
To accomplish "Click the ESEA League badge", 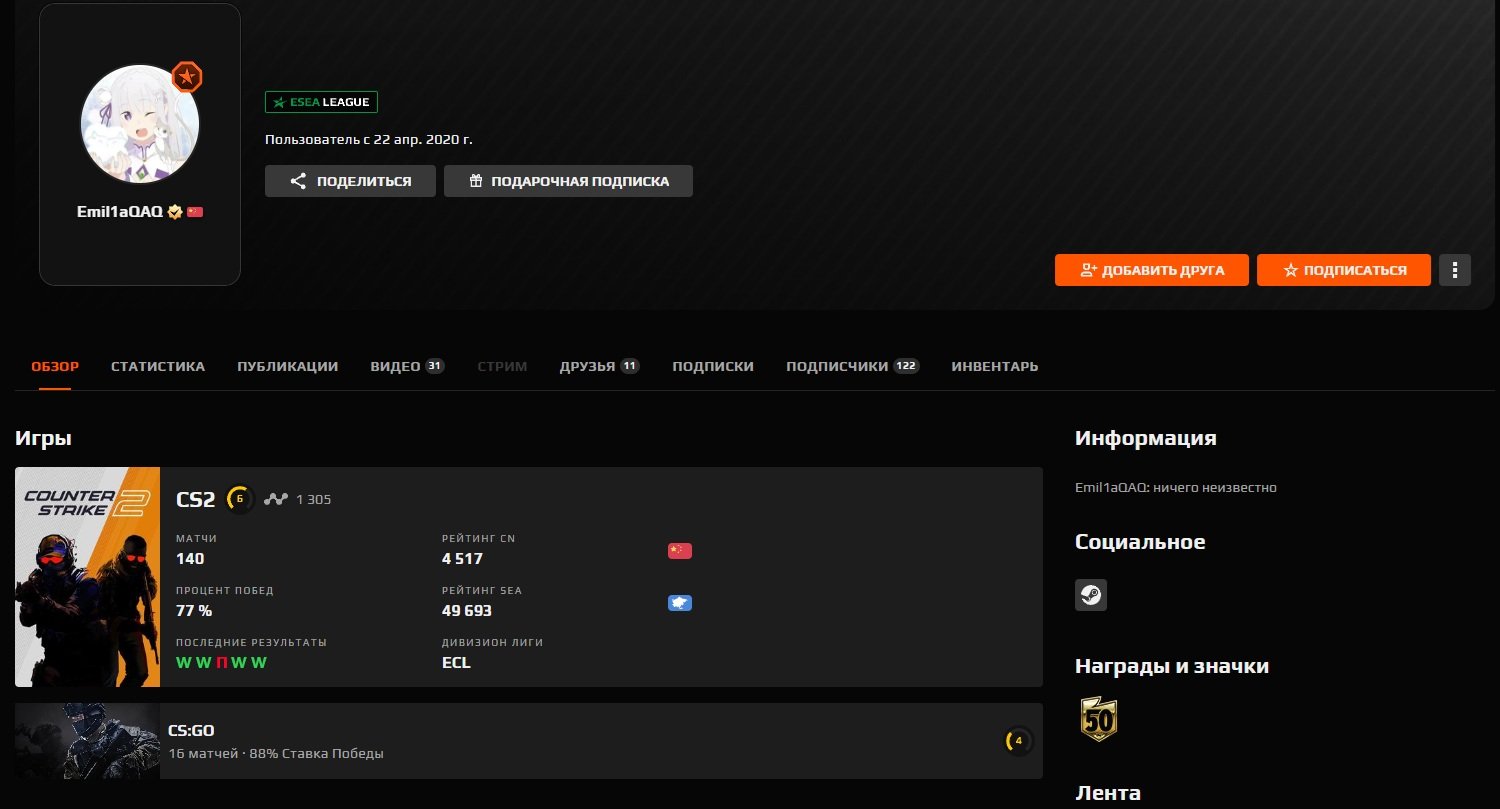I will pos(321,102).
